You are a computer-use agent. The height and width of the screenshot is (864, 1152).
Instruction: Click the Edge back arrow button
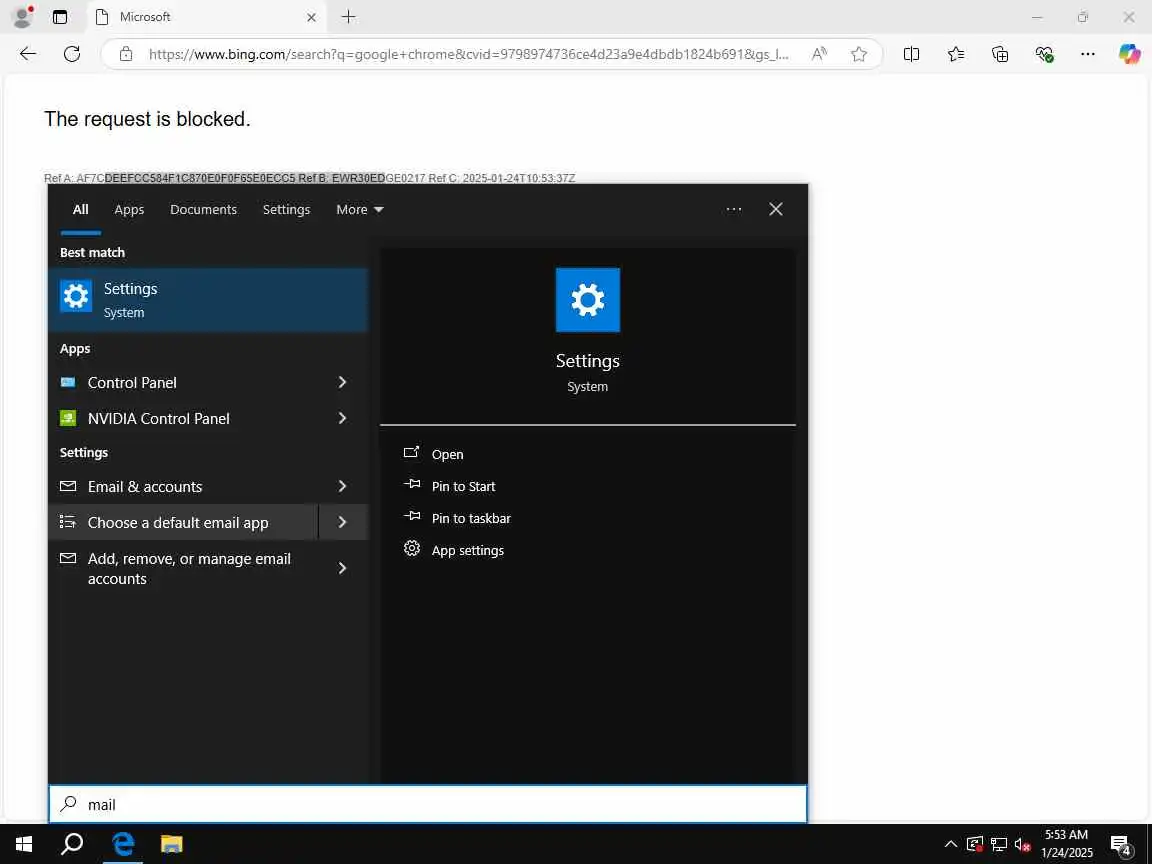[28, 54]
